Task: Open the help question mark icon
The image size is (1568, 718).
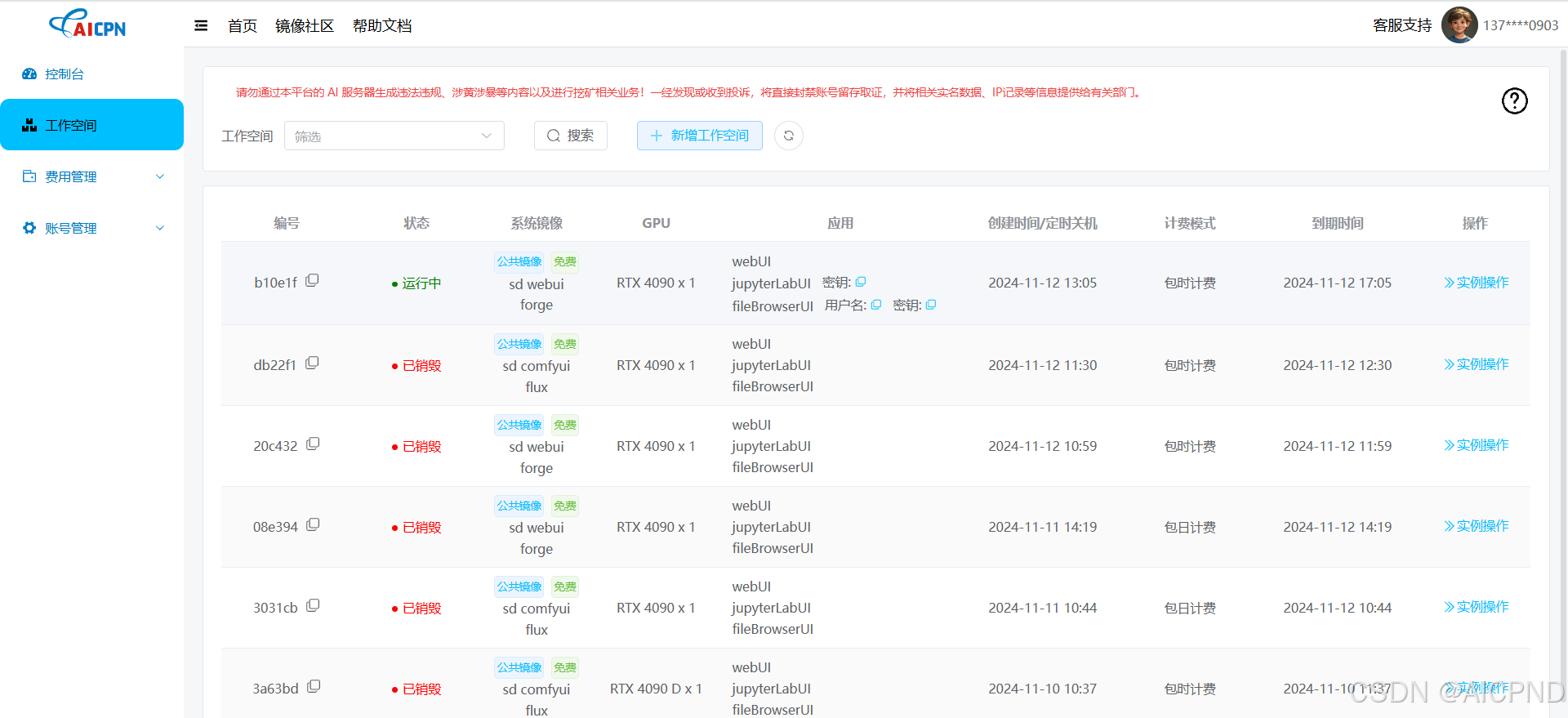Action: click(x=1514, y=100)
